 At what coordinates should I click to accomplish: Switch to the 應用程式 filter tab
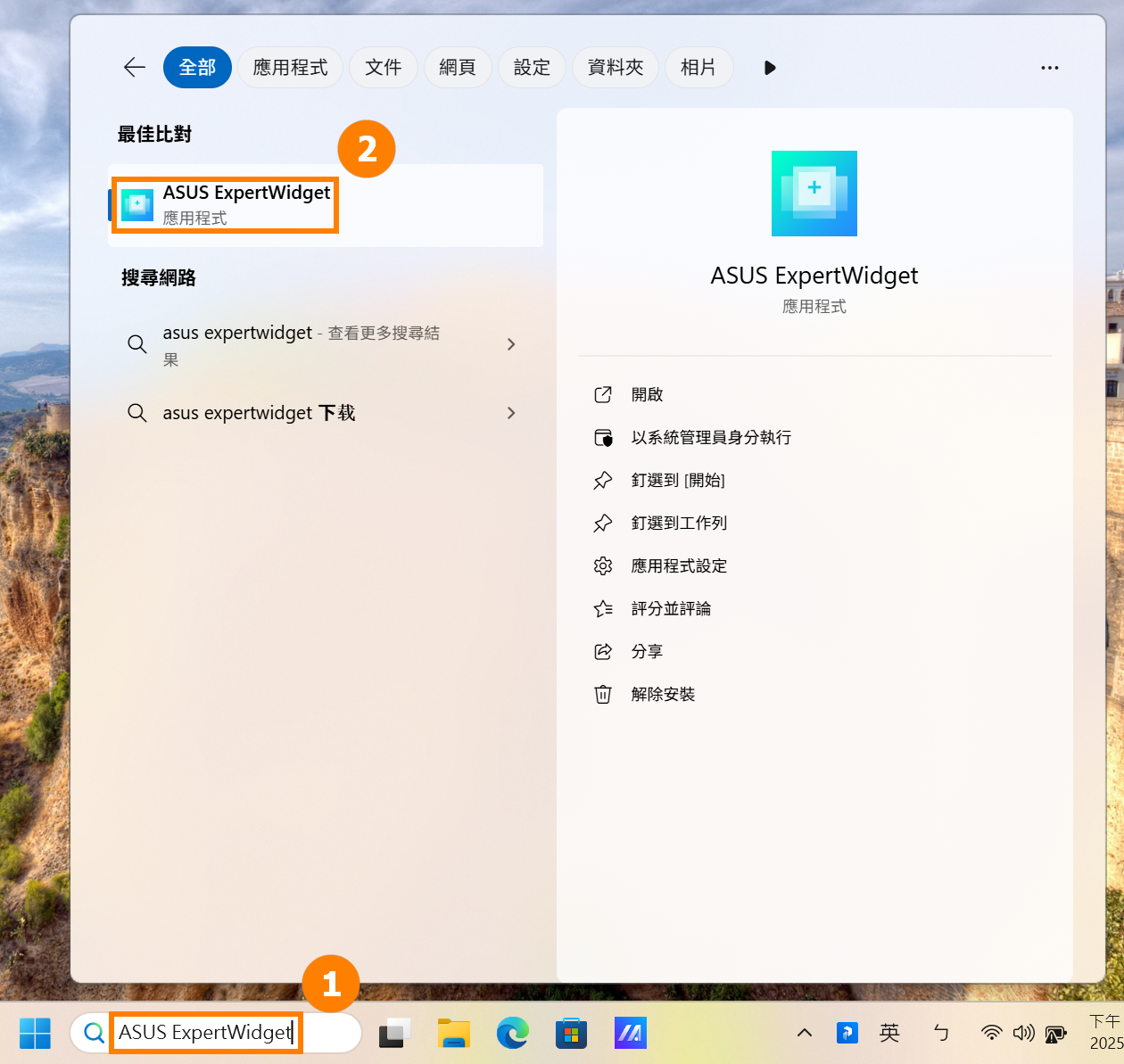(290, 68)
